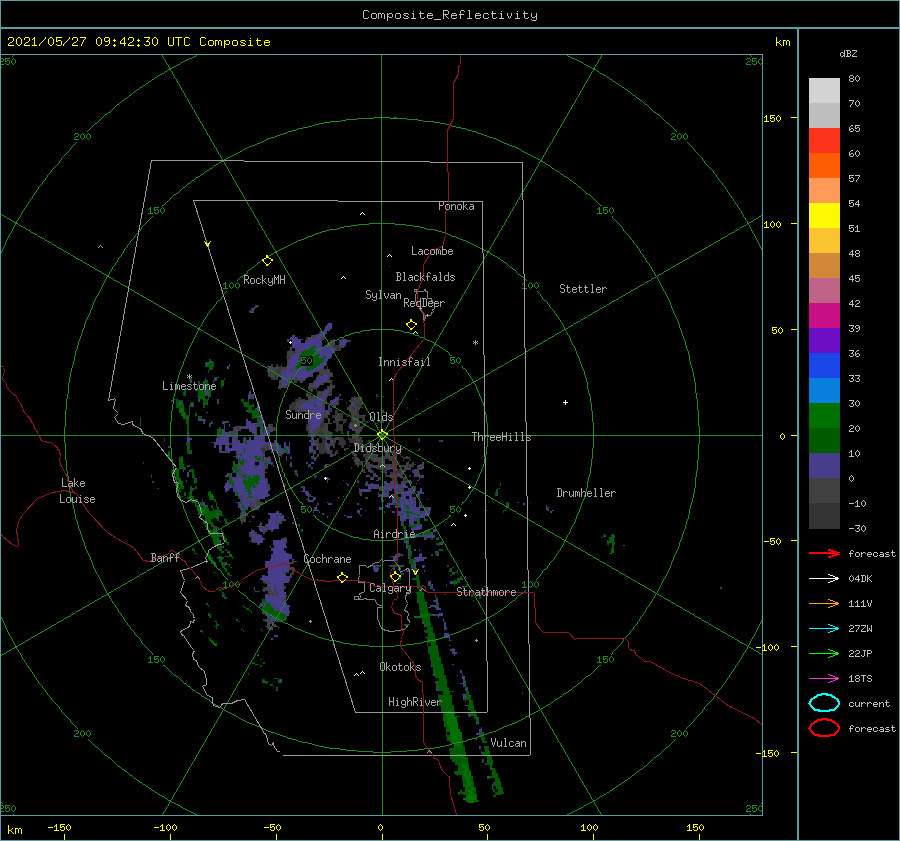Viewport: 900px width, 841px height.
Task: Click the radar-center diamond near Olds
Action: tap(382, 435)
